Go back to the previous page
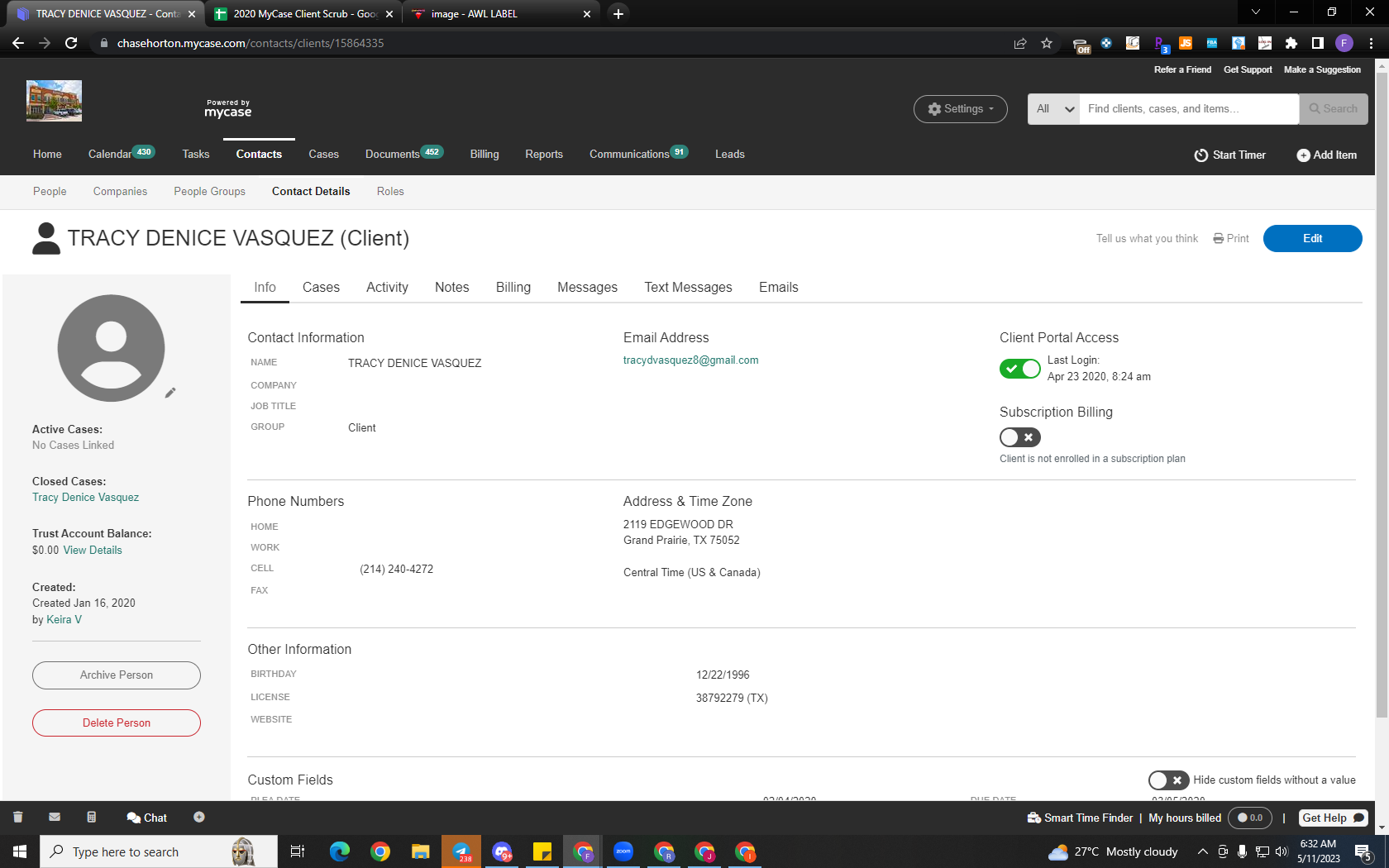Image resolution: width=1389 pixels, height=868 pixels. pos(18,43)
